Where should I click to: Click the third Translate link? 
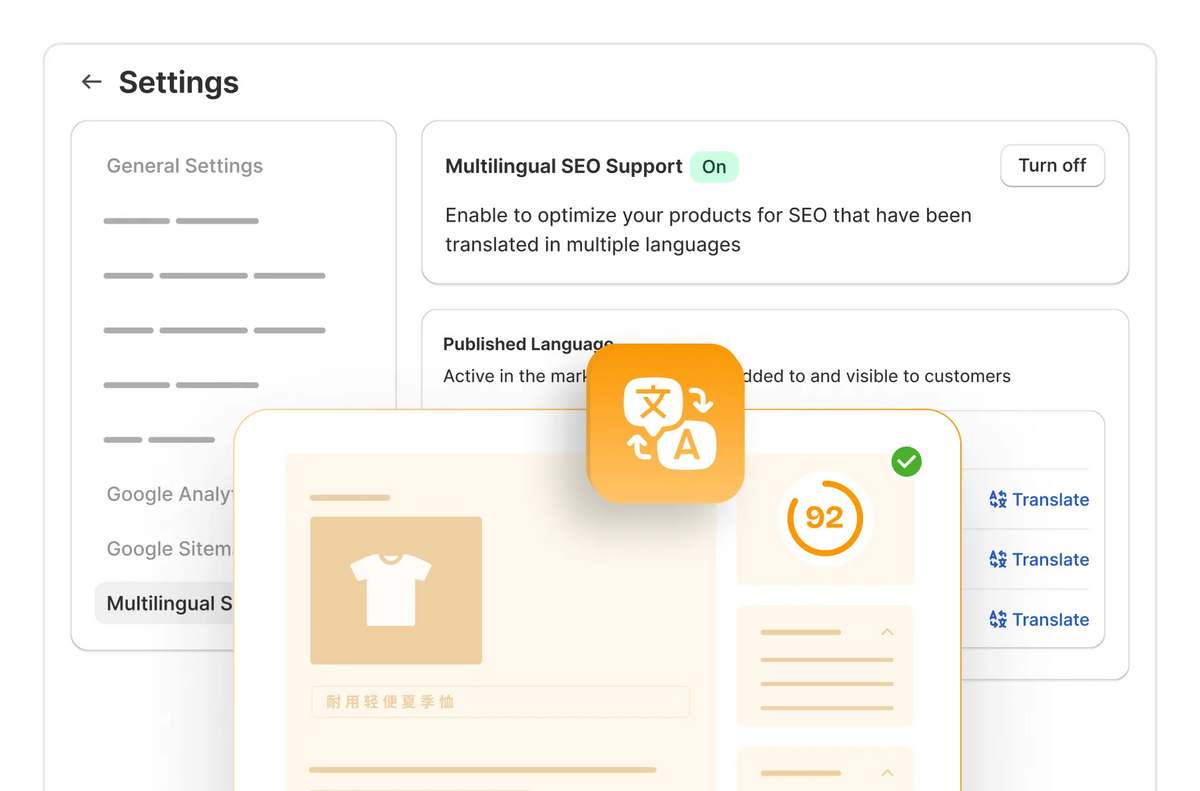(1039, 619)
